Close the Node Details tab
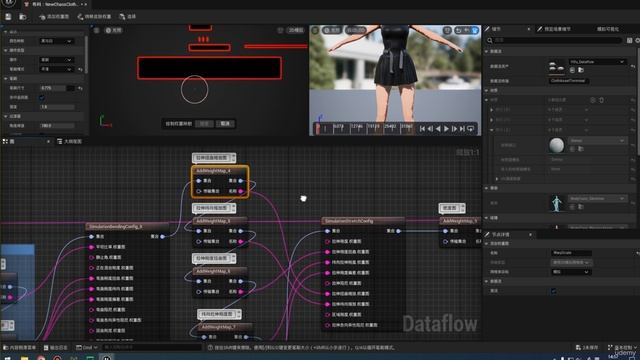The width and height of the screenshot is (640, 360). tap(530, 234)
